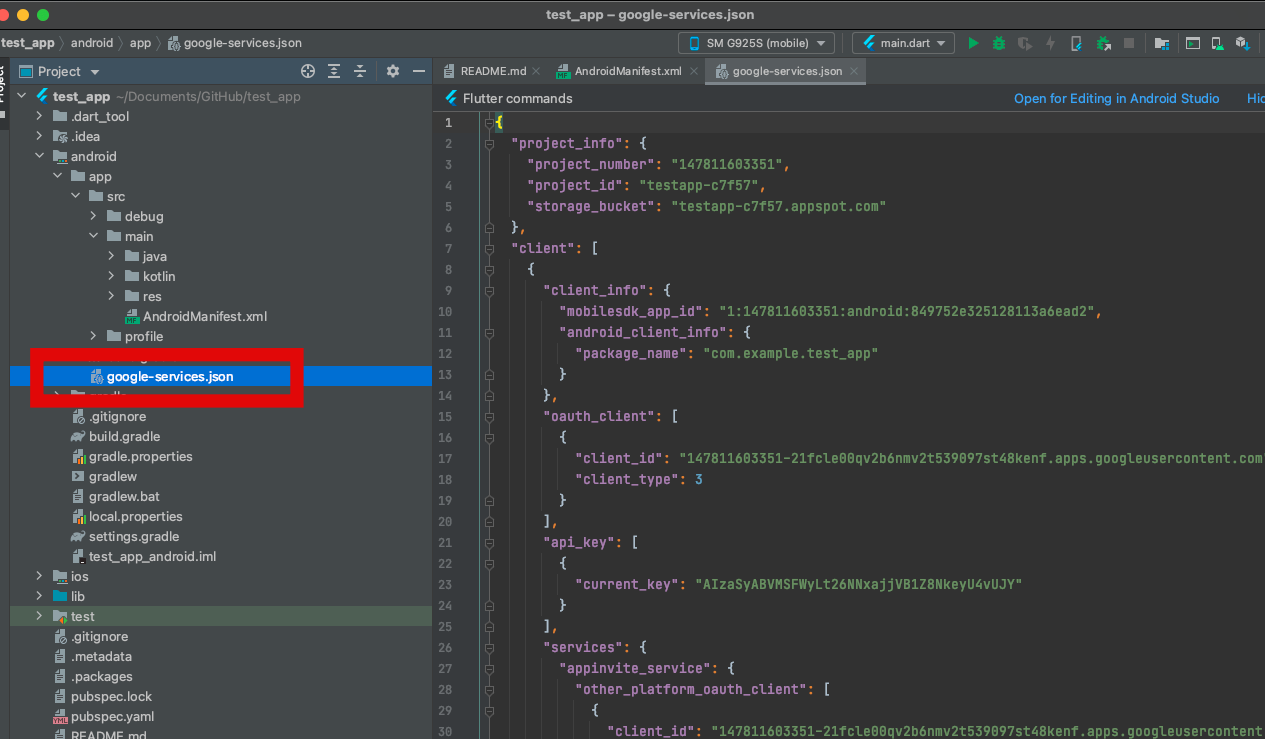Select the google-services.json editor tab

tap(787, 71)
